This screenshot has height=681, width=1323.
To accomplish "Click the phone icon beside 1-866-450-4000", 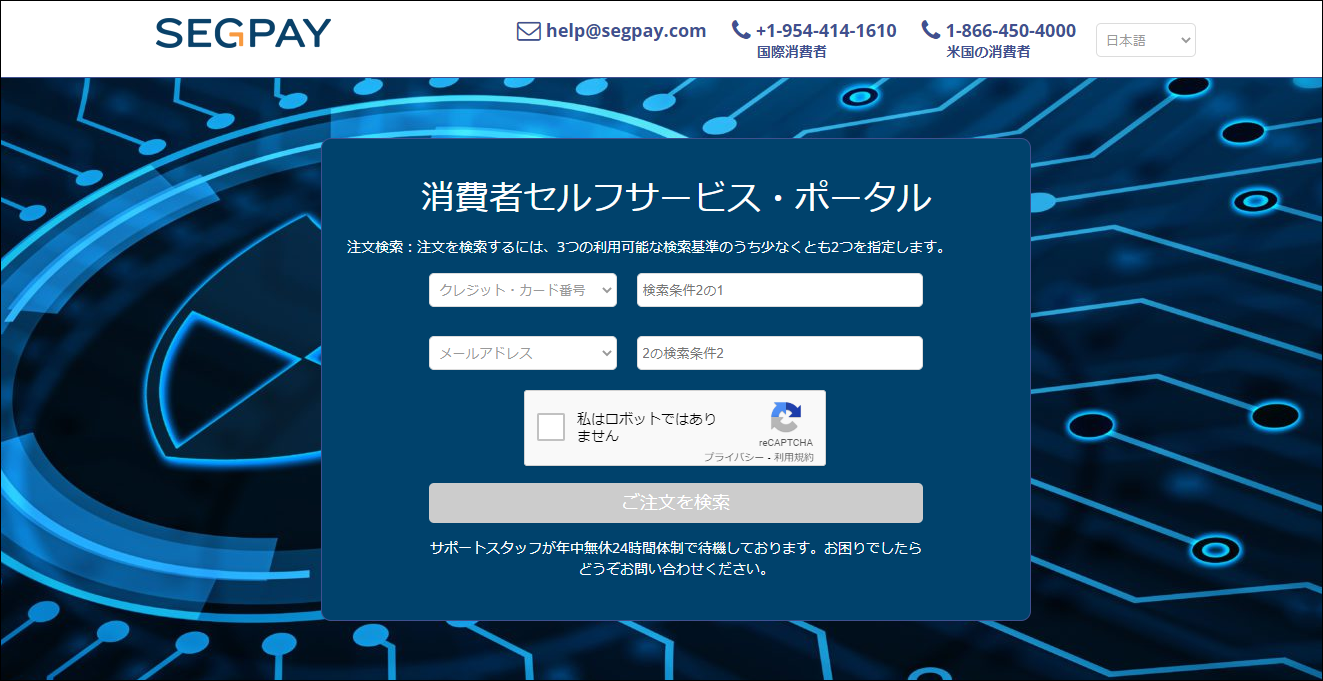I will tap(931, 30).
